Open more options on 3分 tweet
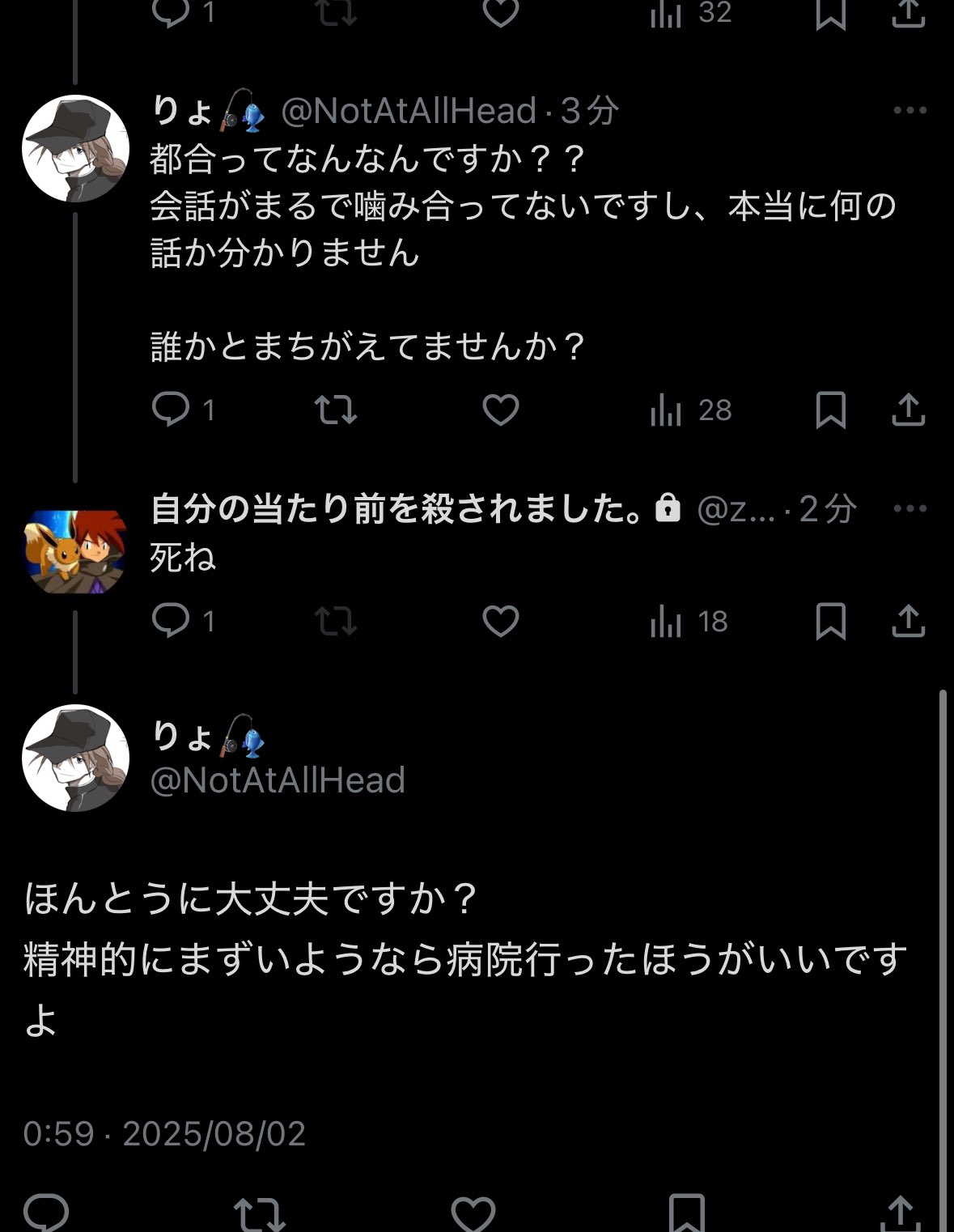 [909, 111]
